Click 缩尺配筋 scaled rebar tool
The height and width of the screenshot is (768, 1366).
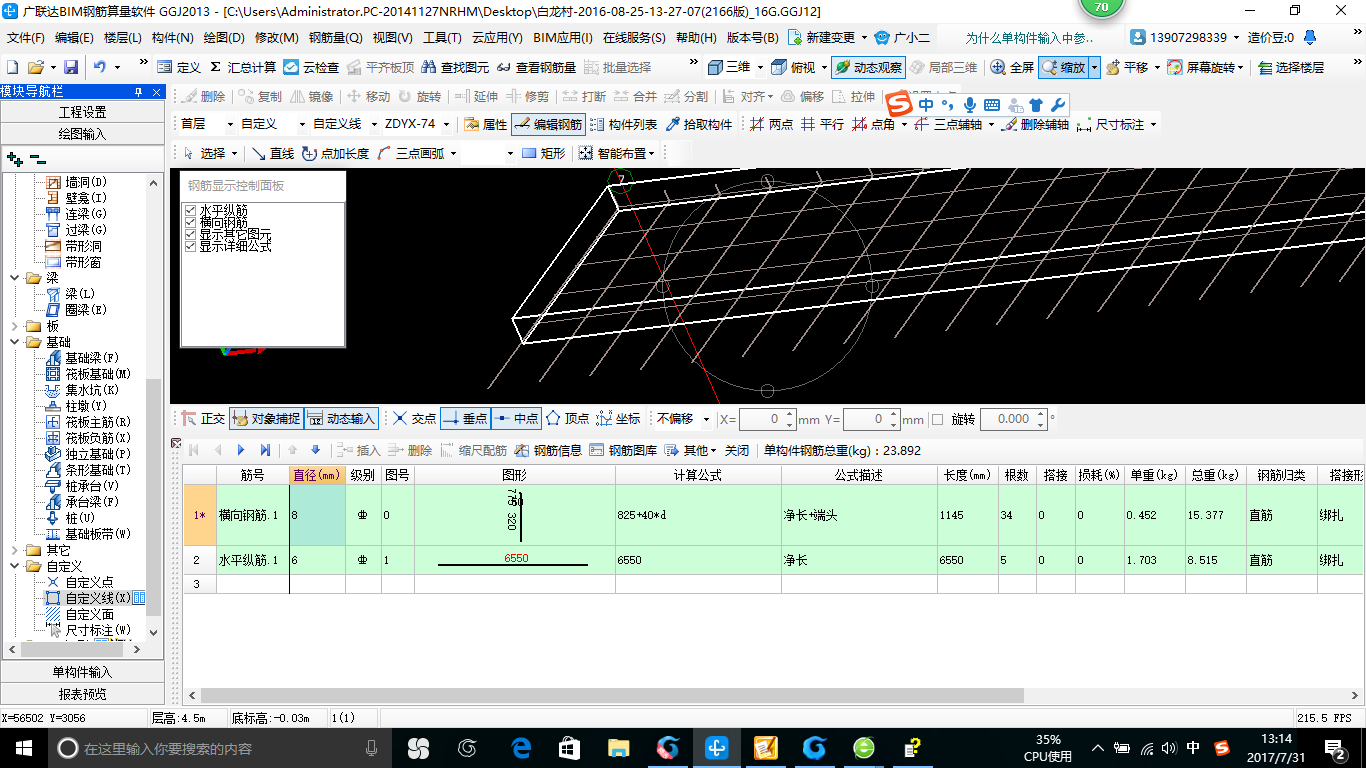tap(473, 450)
